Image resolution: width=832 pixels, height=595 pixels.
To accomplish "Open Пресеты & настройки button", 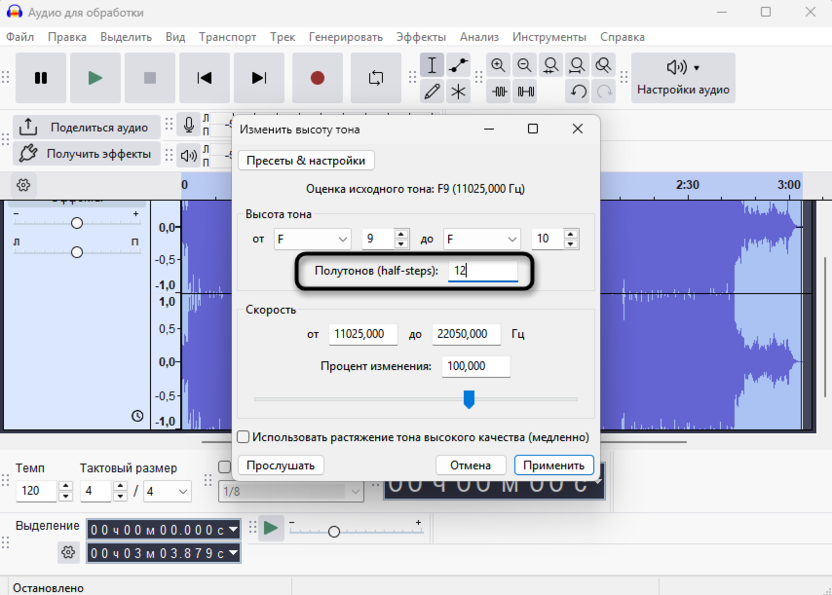I will [x=307, y=161].
